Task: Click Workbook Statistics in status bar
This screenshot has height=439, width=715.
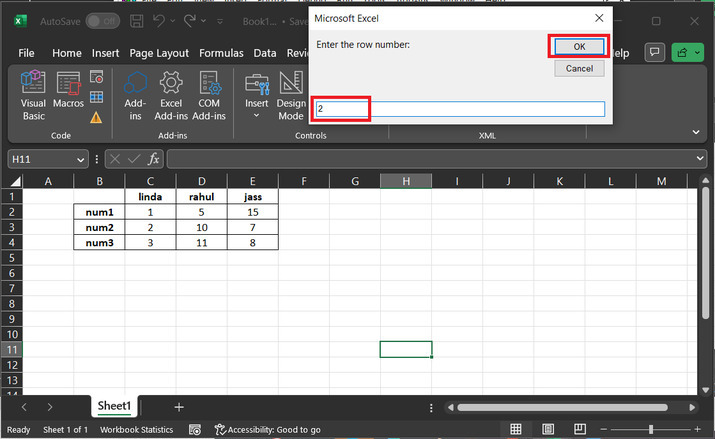Action: click(x=136, y=429)
